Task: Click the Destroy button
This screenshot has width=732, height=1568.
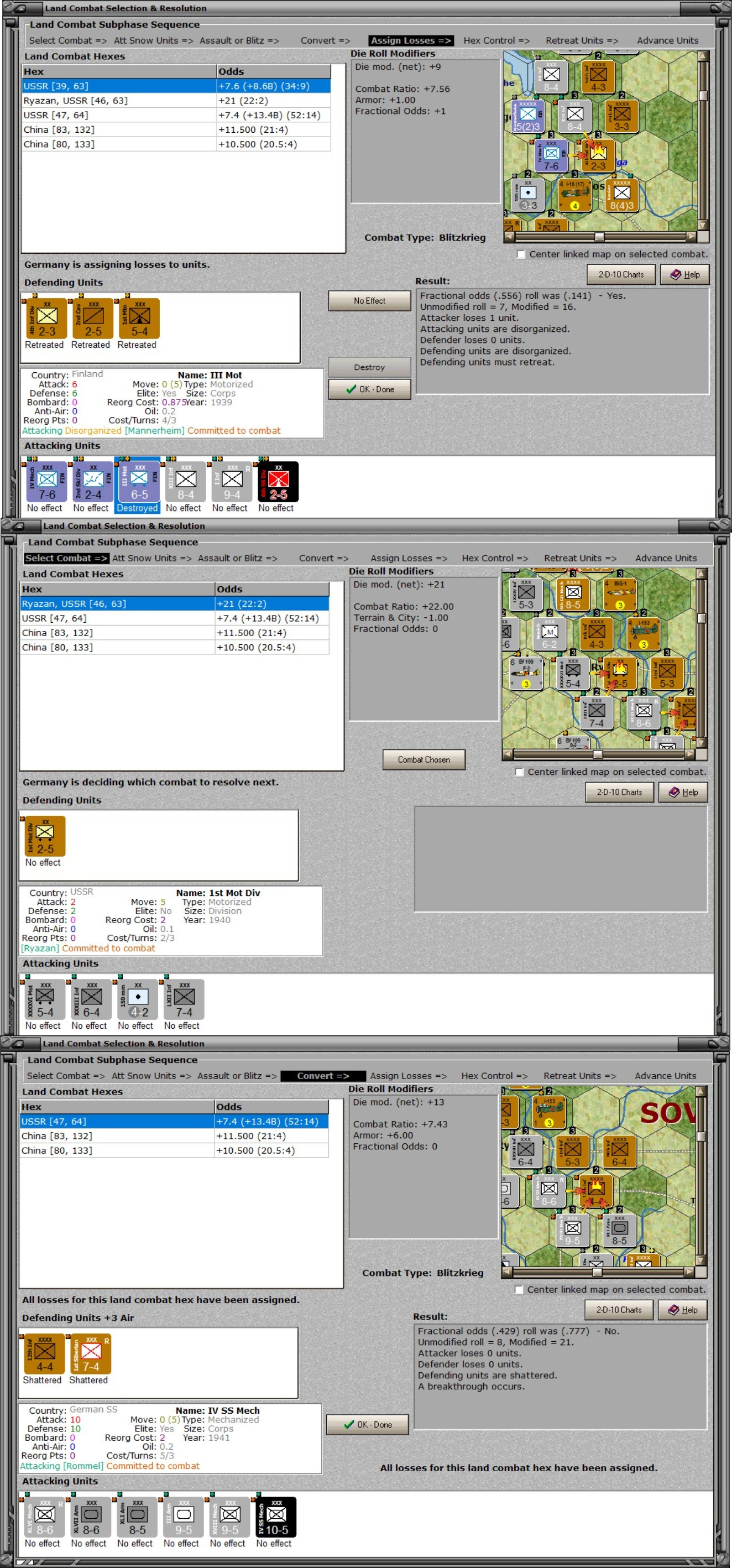Action: pyautogui.click(x=369, y=368)
